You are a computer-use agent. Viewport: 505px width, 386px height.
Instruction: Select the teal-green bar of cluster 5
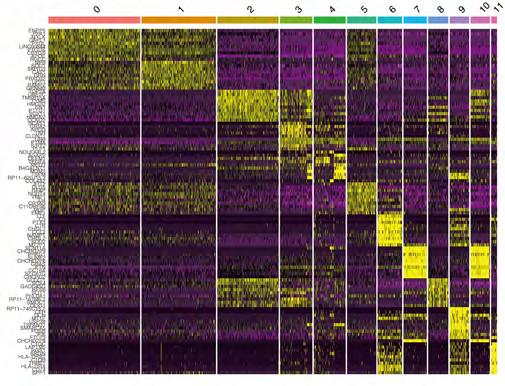[362, 20]
